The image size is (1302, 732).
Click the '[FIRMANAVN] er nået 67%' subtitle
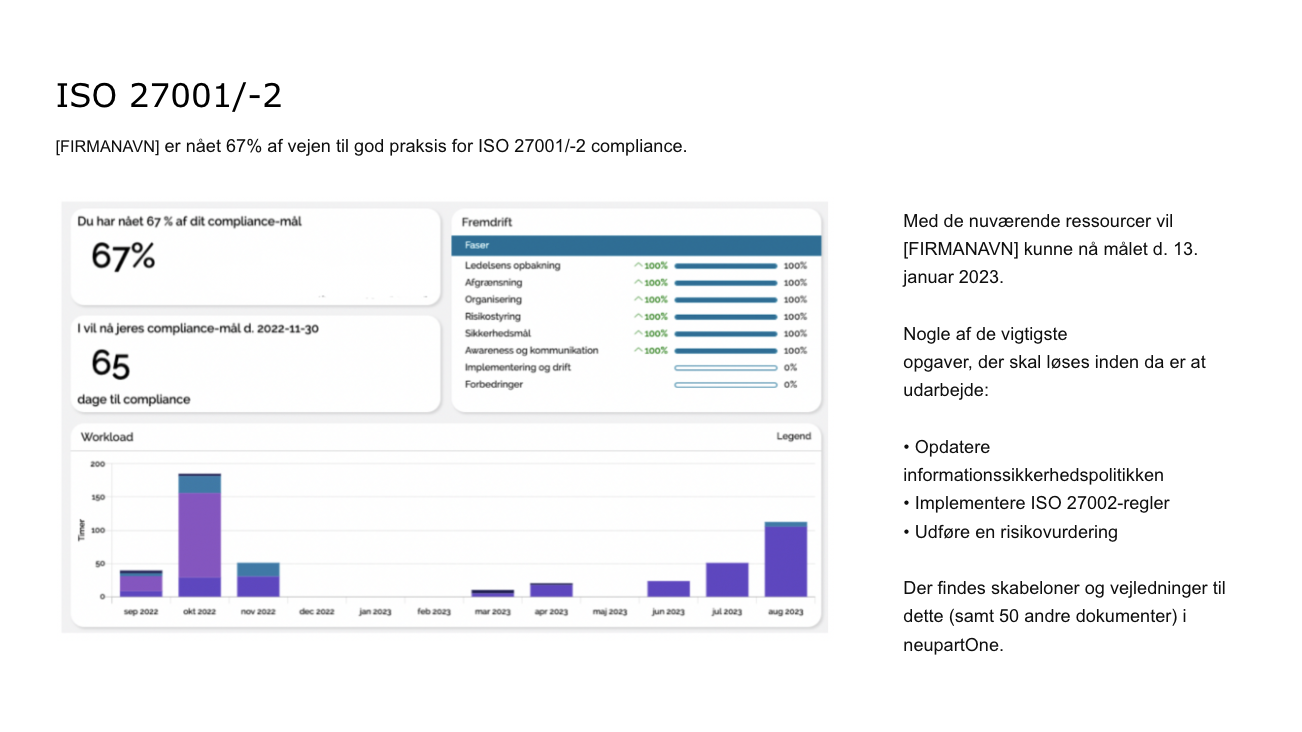[x=372, y=146]
